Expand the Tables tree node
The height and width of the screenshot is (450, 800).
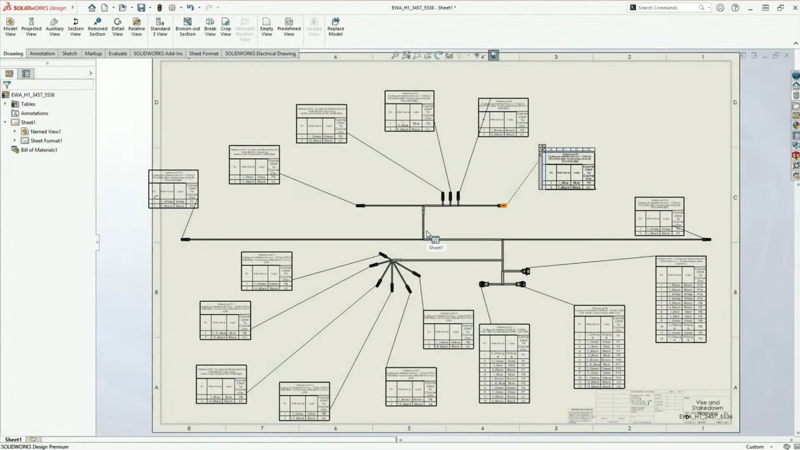(5, 104)
